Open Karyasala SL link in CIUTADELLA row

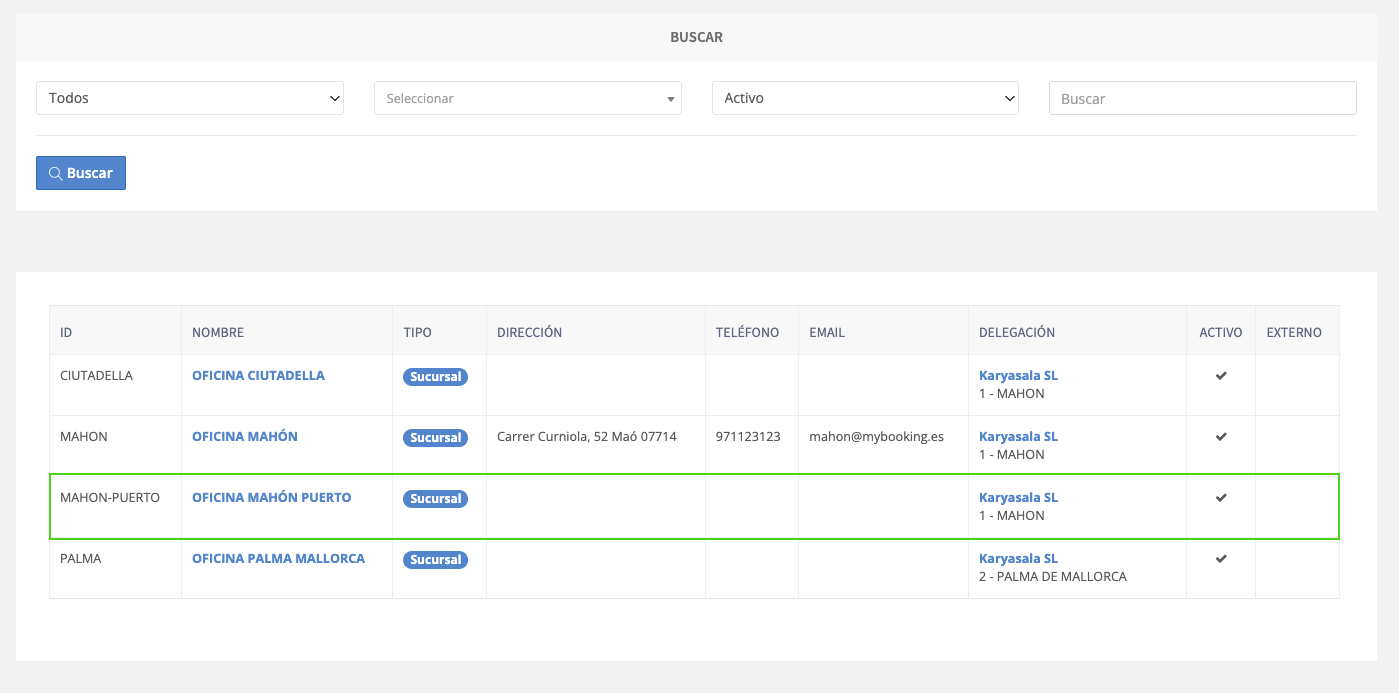coord(1018,376)
